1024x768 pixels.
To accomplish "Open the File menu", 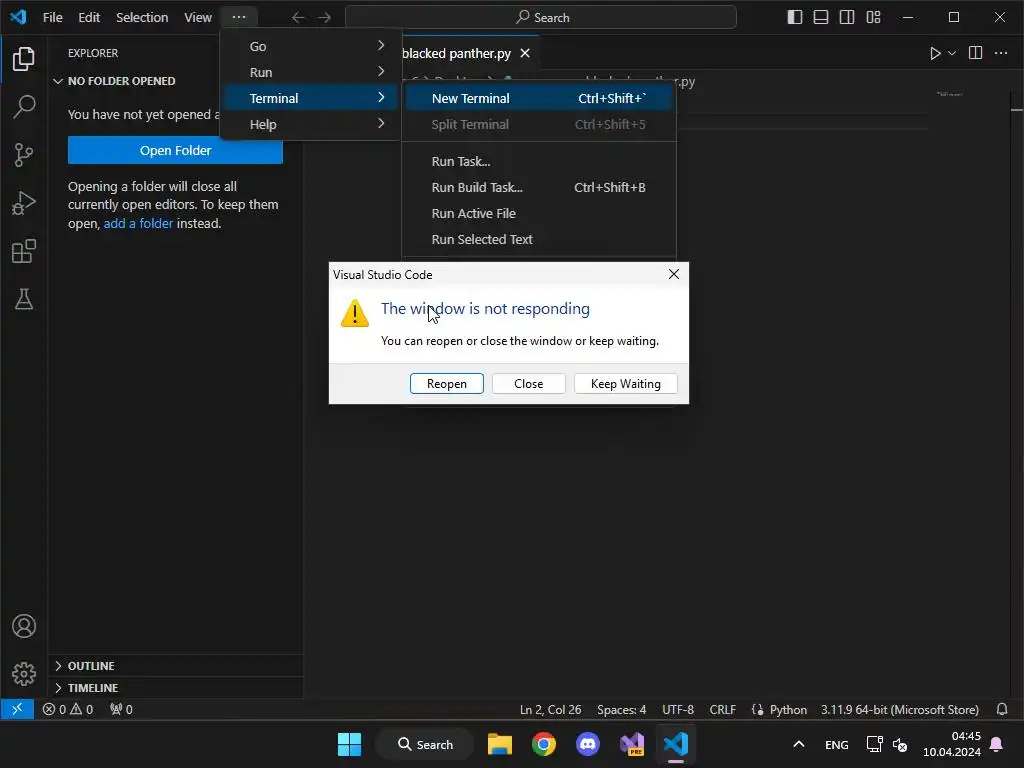I will [x=53, y=18].
